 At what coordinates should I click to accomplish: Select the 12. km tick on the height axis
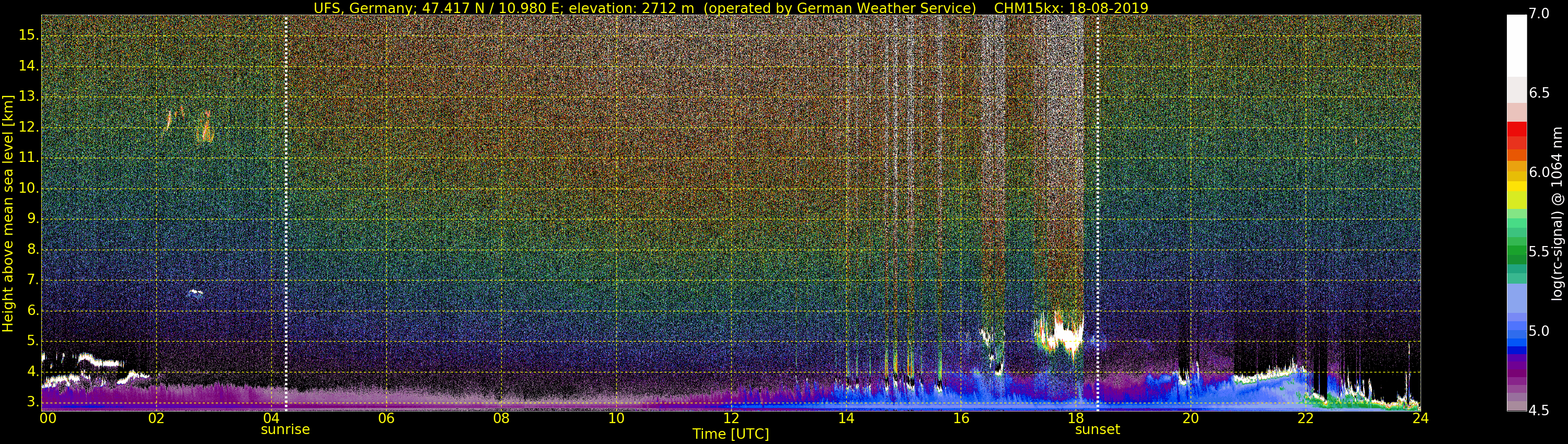click(x=28, y=127)
